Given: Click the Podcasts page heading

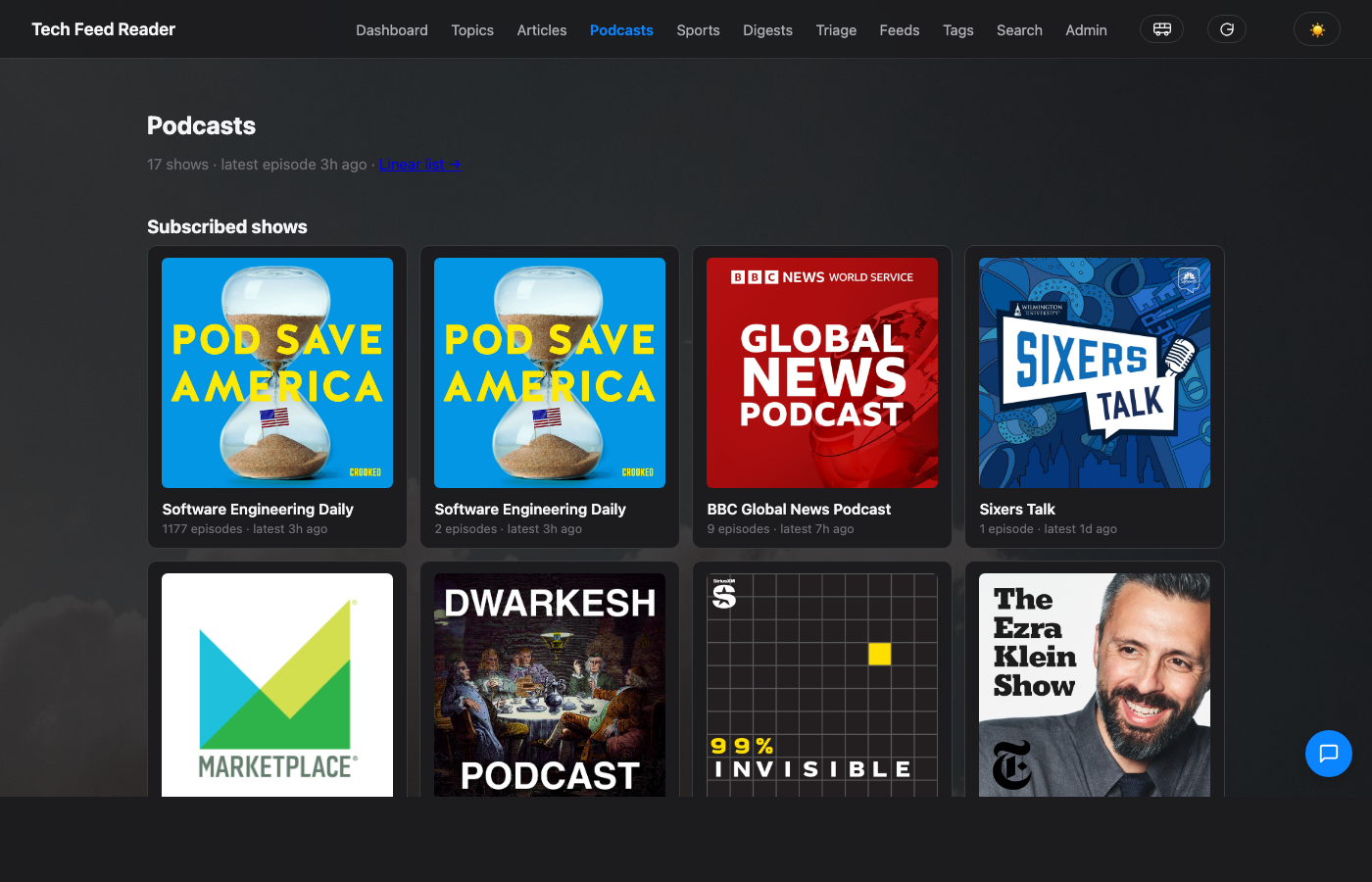Looking at the screenshot, I should click(201, 125).
